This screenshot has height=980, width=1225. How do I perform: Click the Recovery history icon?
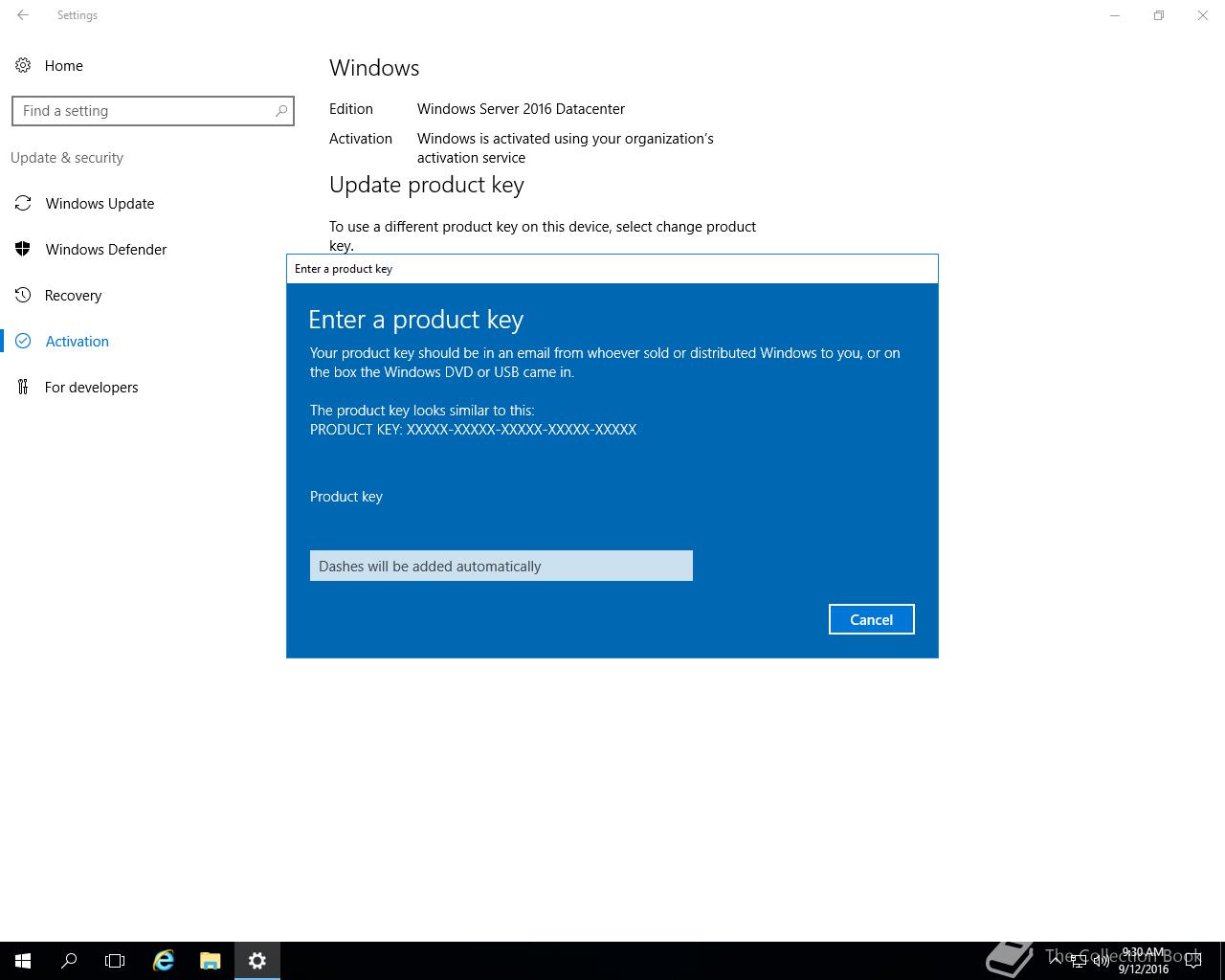(x=23, y=295)
